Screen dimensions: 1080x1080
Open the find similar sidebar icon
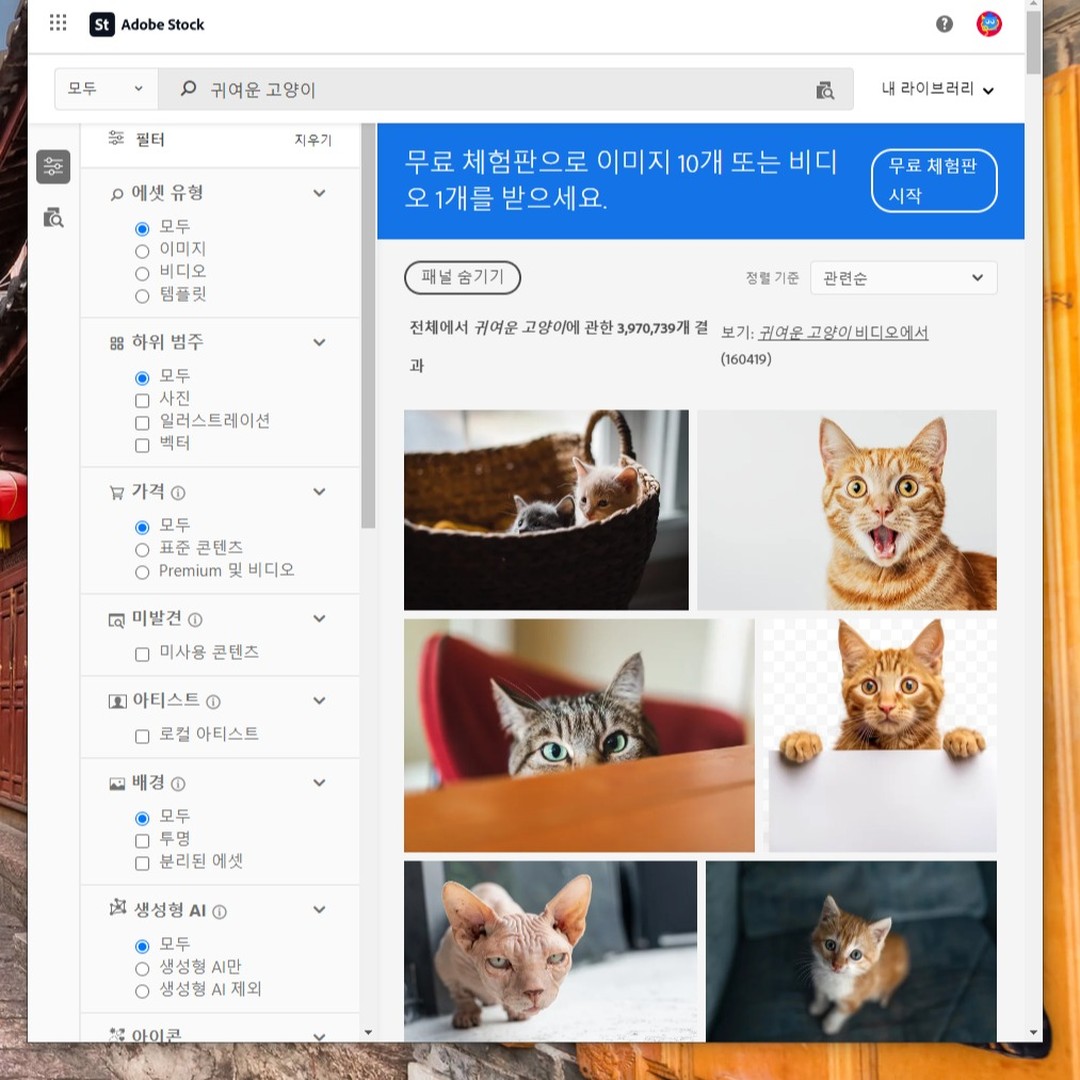pos(53,218)
